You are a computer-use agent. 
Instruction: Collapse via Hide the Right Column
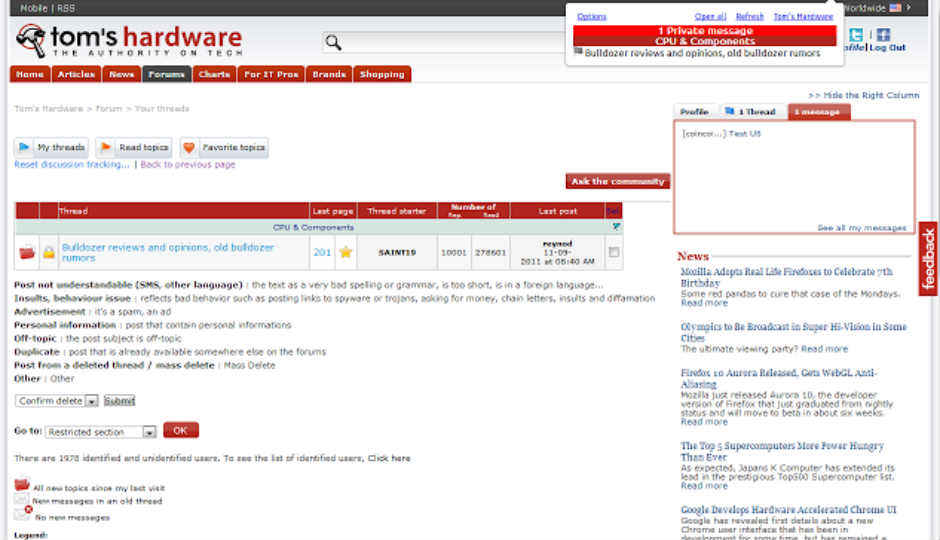click(863, 95)
